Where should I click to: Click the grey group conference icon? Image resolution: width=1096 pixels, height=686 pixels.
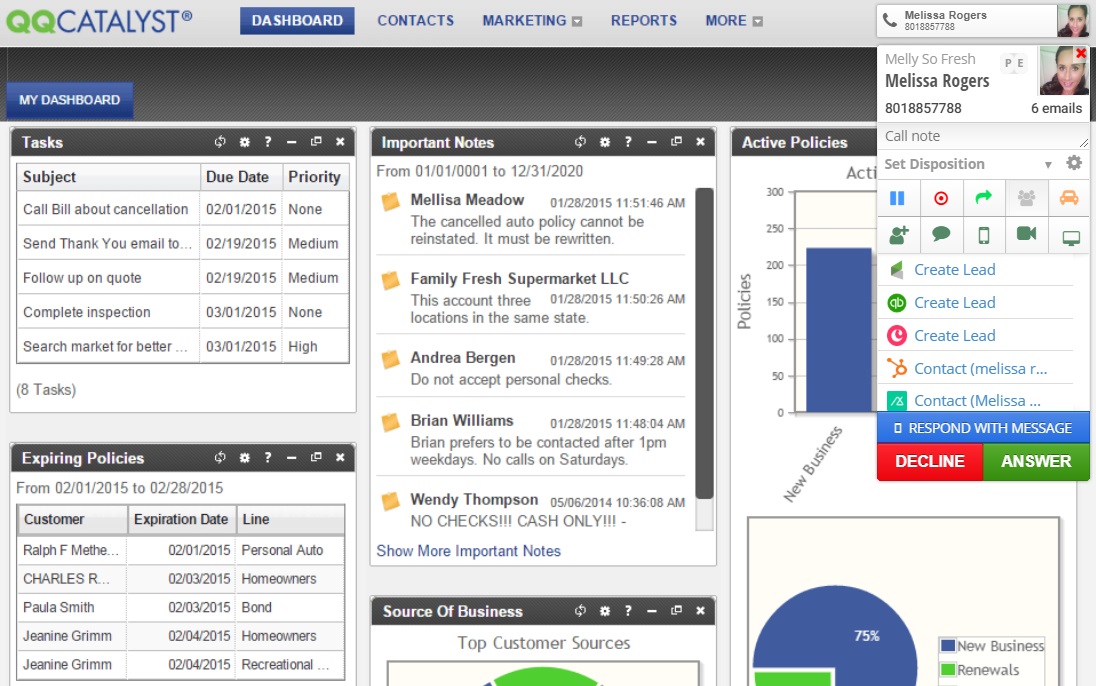click(1026, 199)
